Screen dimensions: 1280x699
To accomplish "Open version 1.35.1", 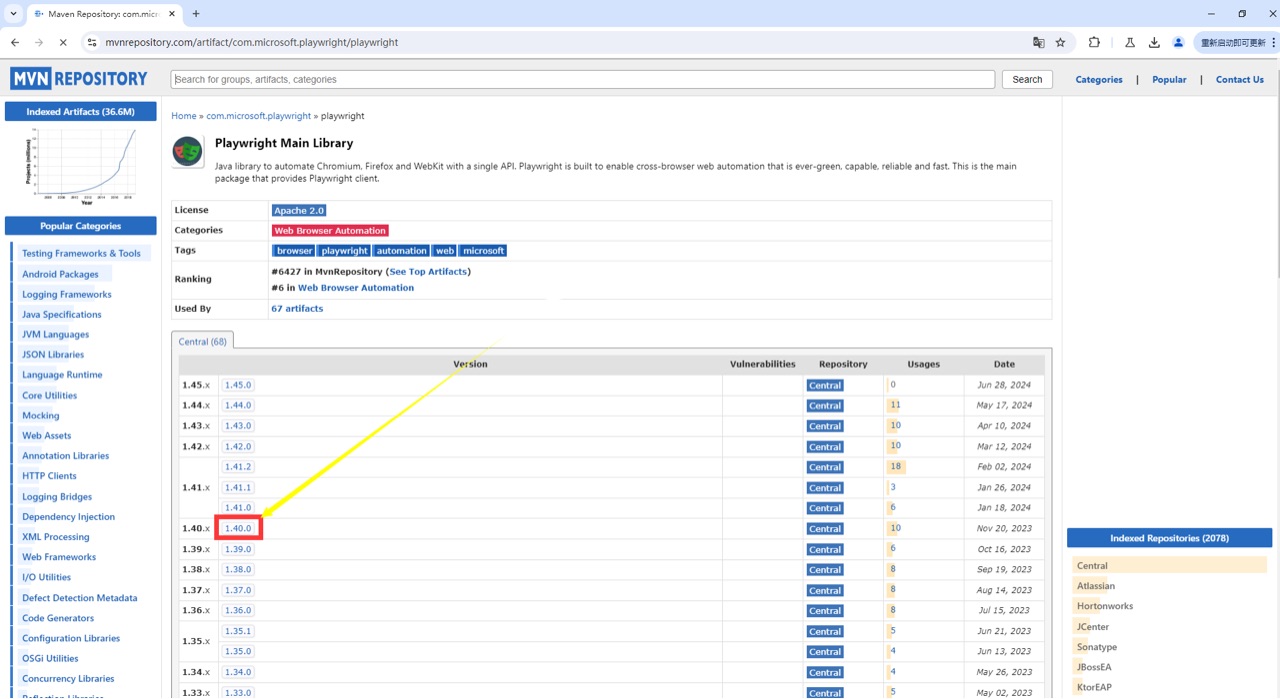I will click(238, 631).
